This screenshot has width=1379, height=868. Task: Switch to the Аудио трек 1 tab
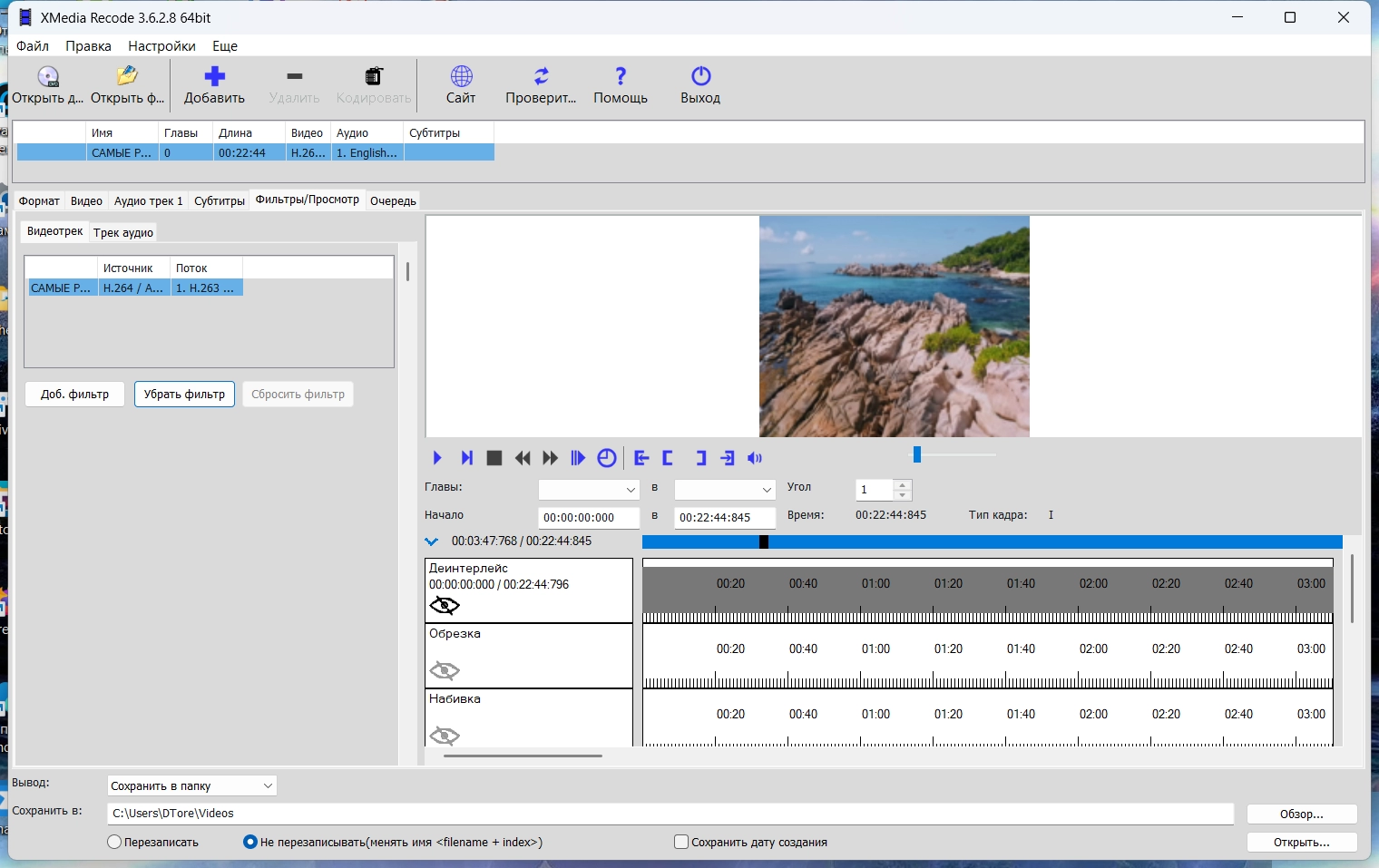pyautogui.click(x=148, y=200)
